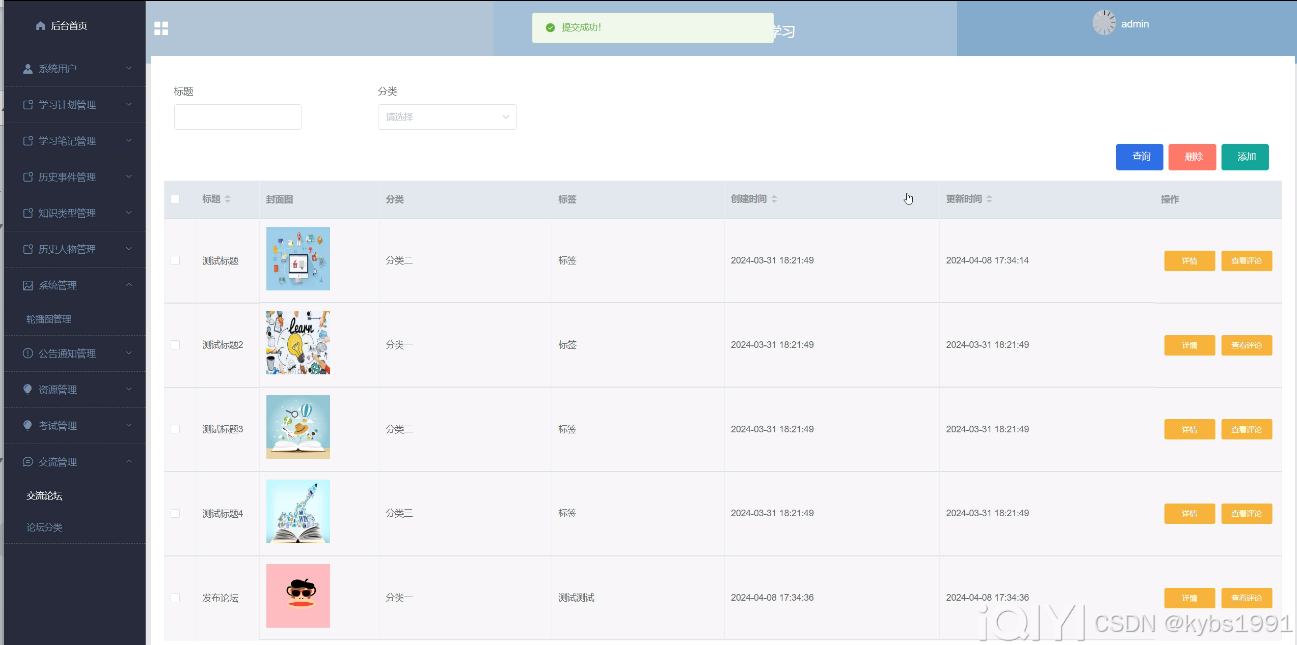Click the picture icon beside 系统管理
The image size is (1297, 645).
[x=28, y=285]
